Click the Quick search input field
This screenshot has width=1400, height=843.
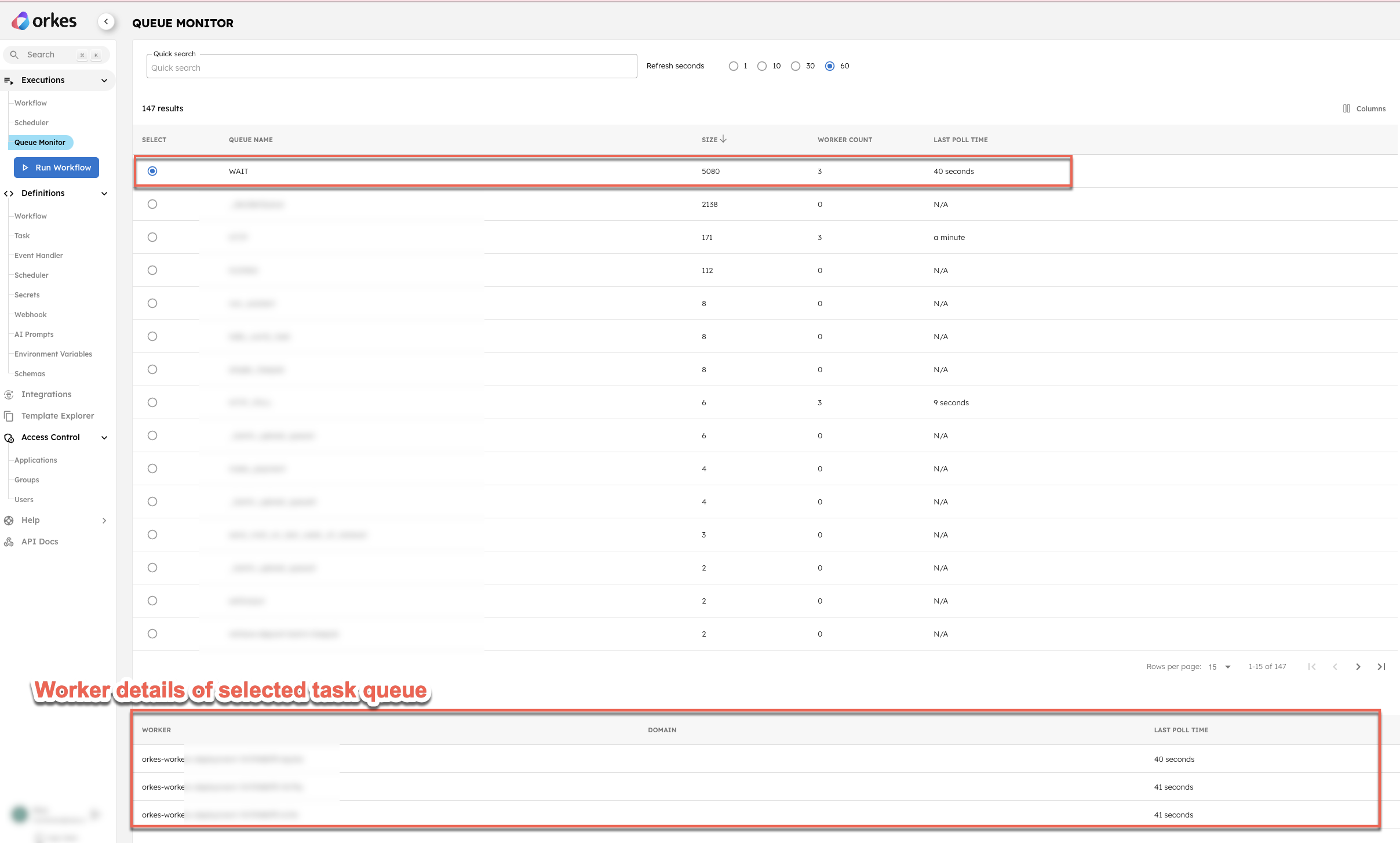tap(392, 67)
